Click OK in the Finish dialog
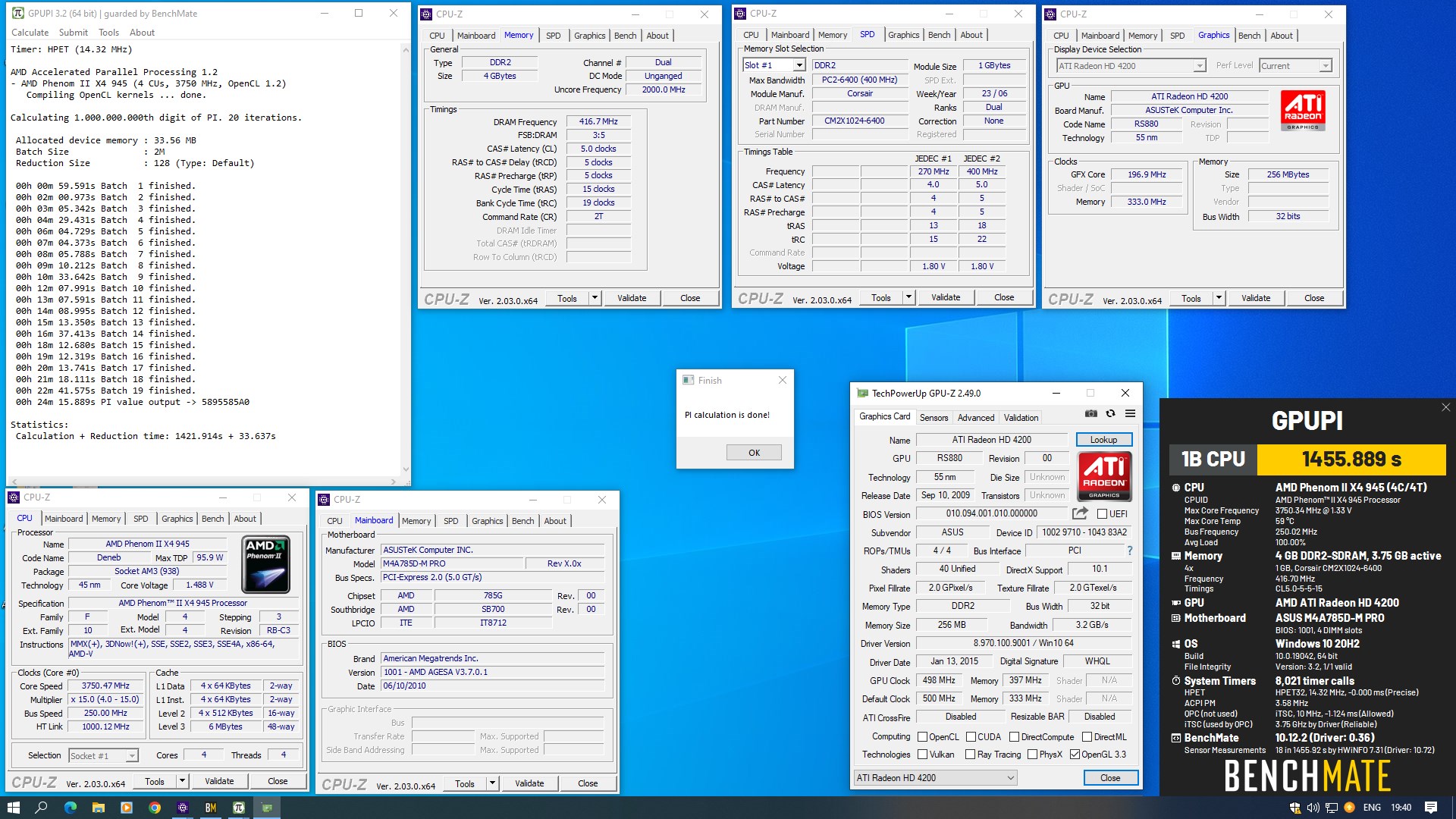The height and width of the screenshot is (819, 1456). tap(754, 453)
